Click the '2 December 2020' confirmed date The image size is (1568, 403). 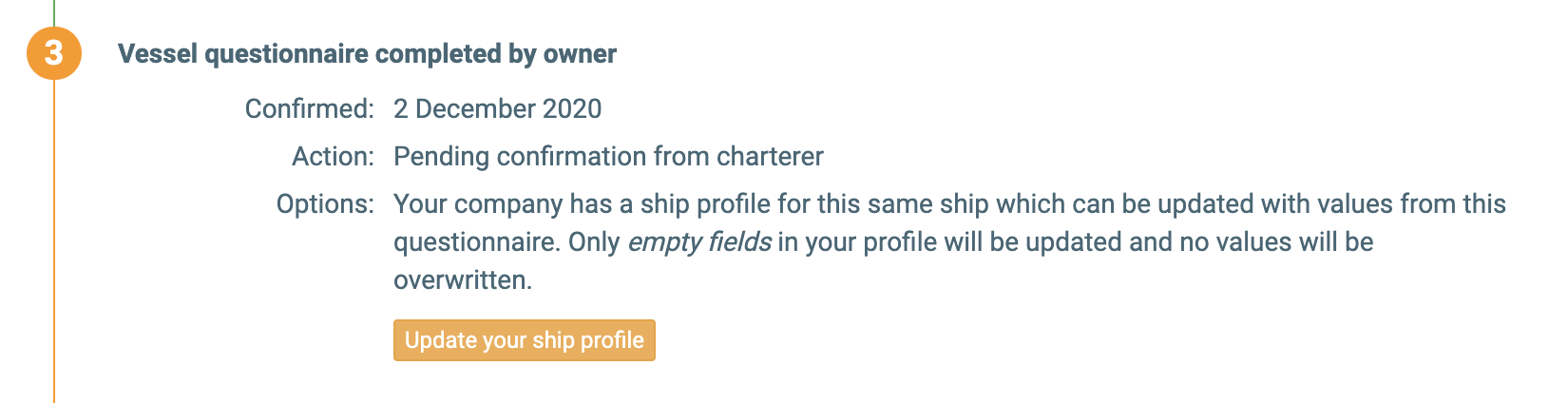tap(497, 108)
